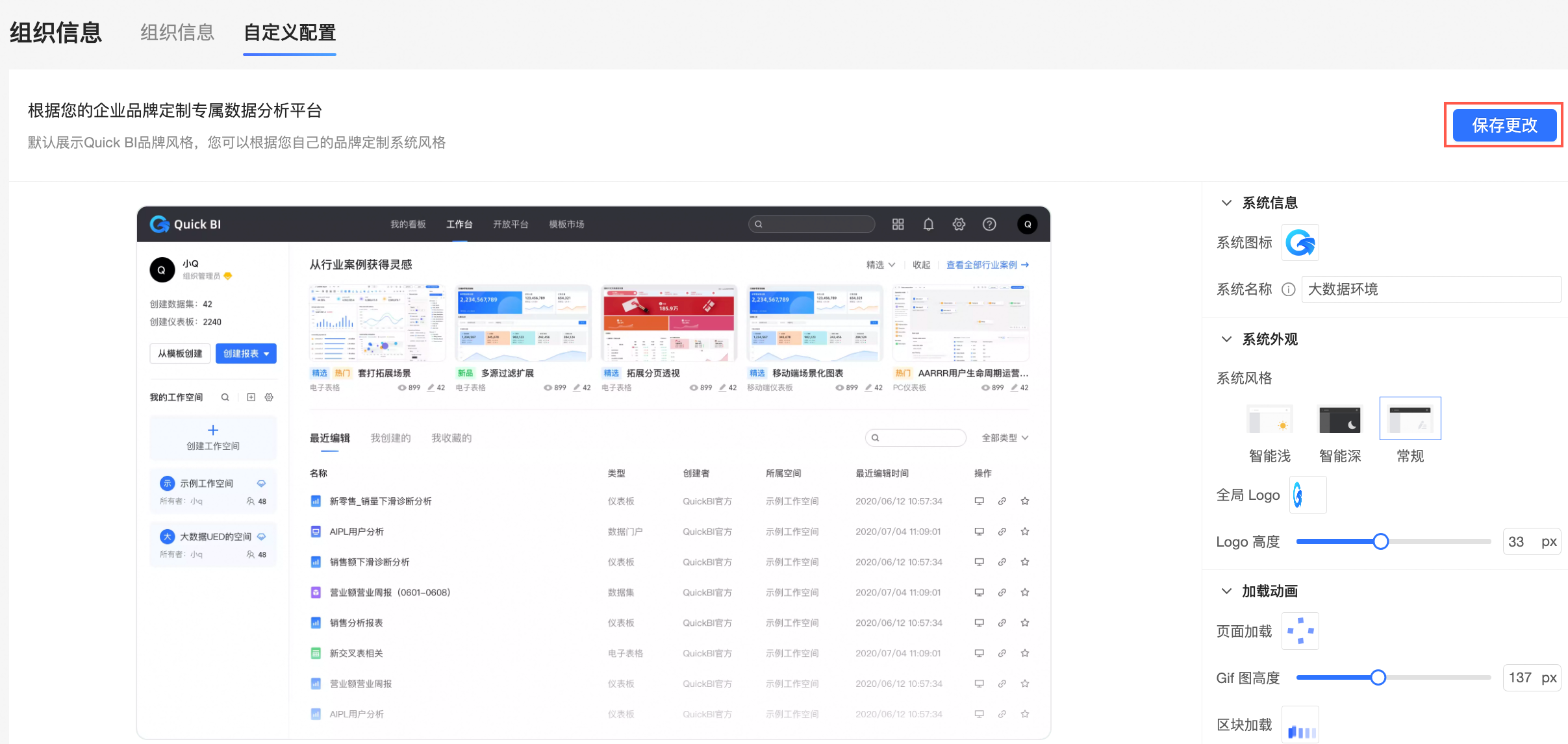Click the gear icon beside 我的工作空间

point(269,397)
